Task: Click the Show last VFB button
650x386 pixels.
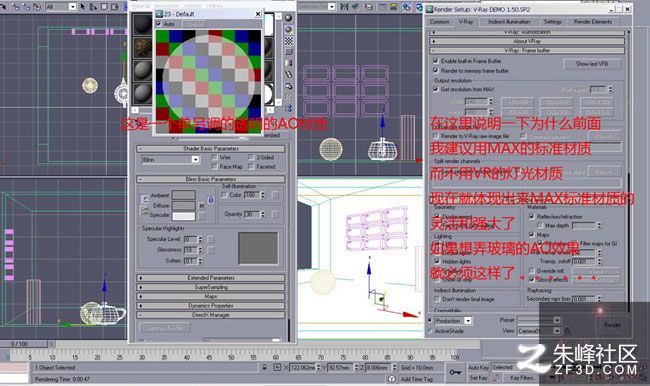Action: click(592, 64)
